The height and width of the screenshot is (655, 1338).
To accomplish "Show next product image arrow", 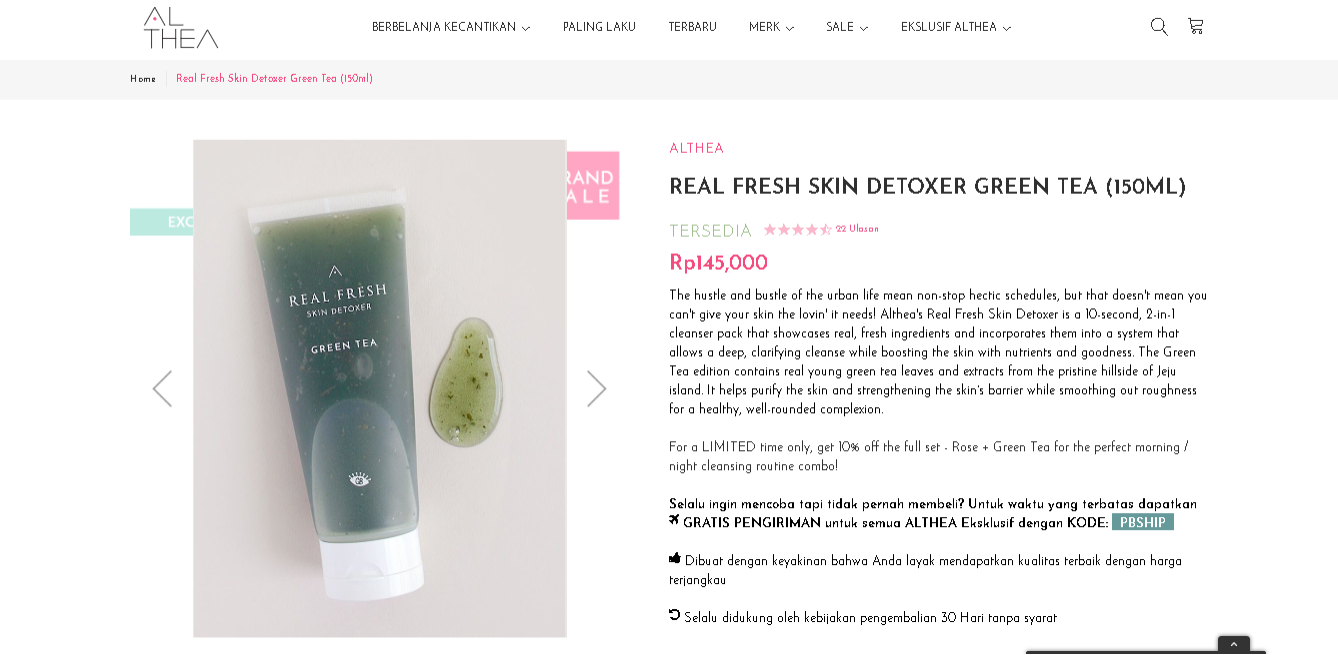I will tap(596, 388).
